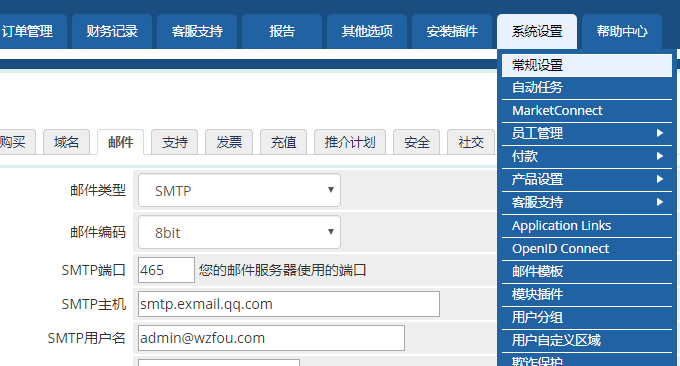Image resolution: width=680 pixels, height=366 pixels.
Task: Click the SMTP主机 input field
Action: click(289, 304)
